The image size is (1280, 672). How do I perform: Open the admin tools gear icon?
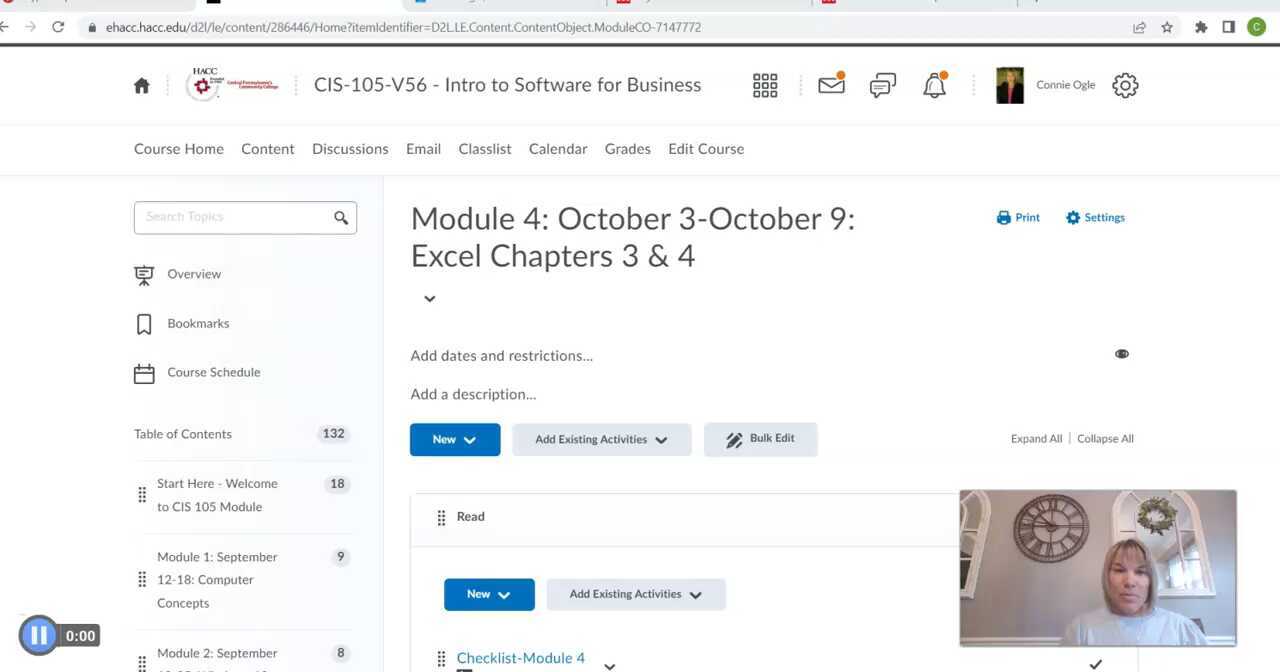coord(1125,86)
